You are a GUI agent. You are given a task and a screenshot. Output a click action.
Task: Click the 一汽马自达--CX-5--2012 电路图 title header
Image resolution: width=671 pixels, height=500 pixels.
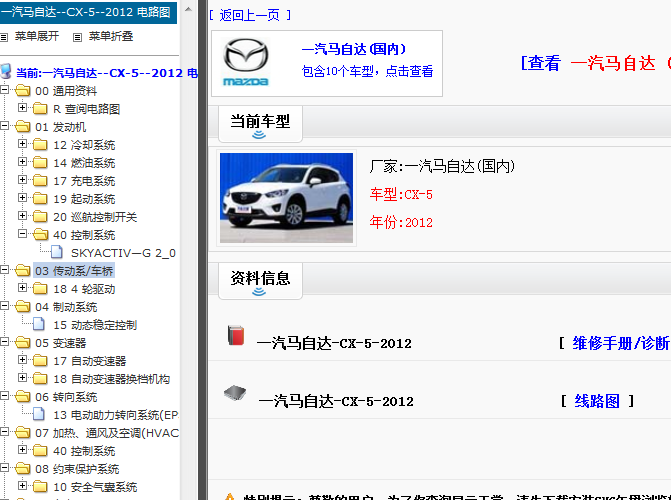(88, 12)
